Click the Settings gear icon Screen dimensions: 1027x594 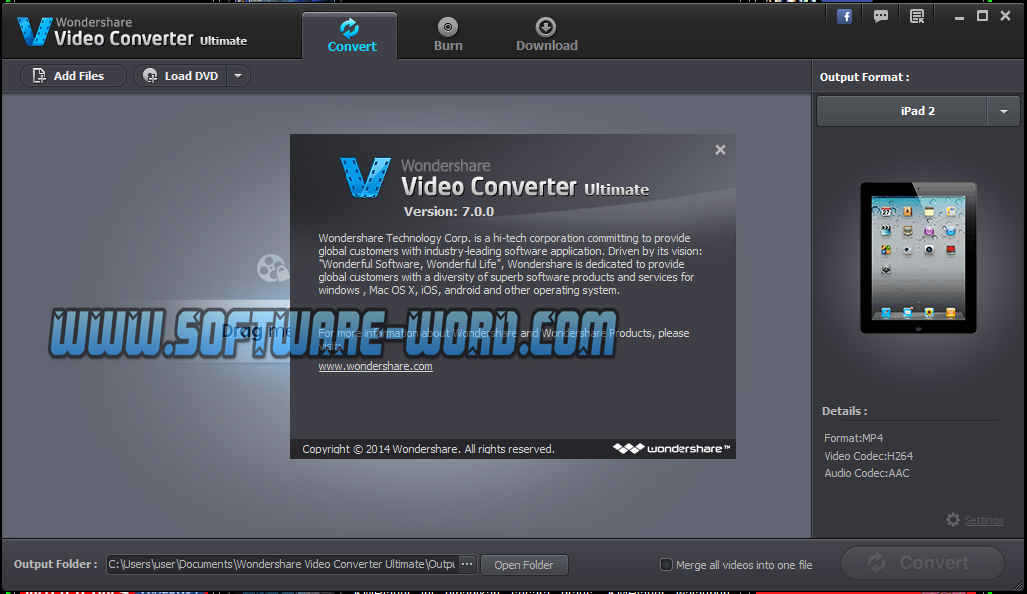(953, 519)
